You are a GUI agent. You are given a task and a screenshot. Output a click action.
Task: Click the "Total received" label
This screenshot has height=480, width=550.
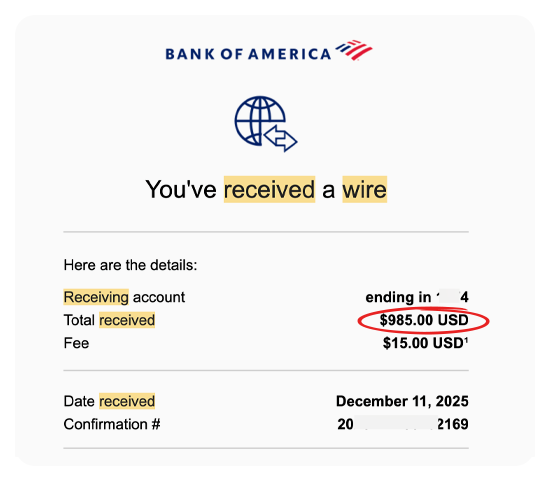coord(109,320)
